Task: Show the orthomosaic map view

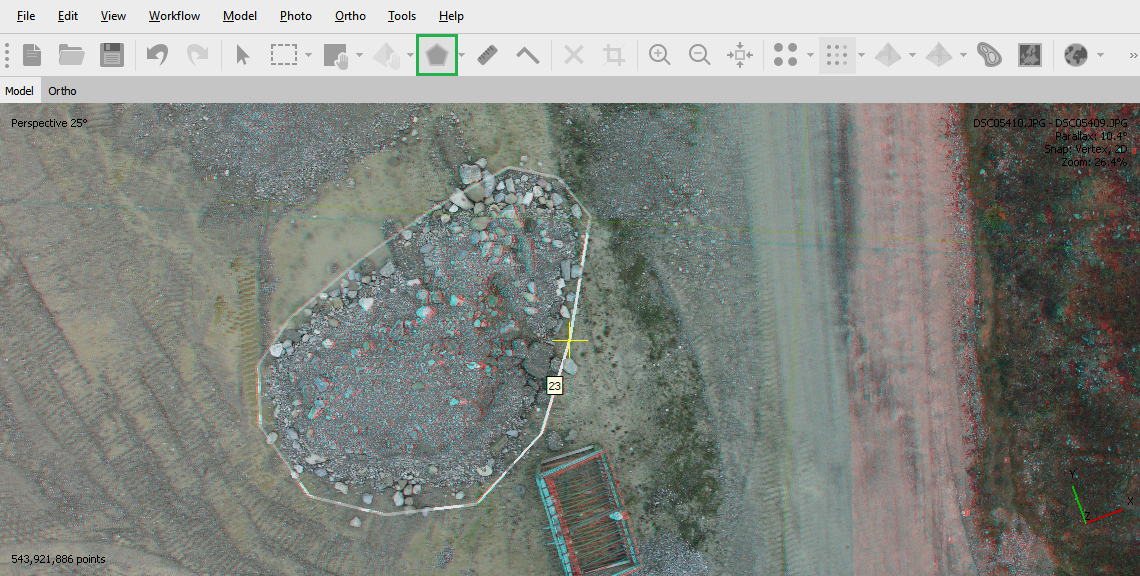Action: pyautogui.click(x=1029, y=55)
